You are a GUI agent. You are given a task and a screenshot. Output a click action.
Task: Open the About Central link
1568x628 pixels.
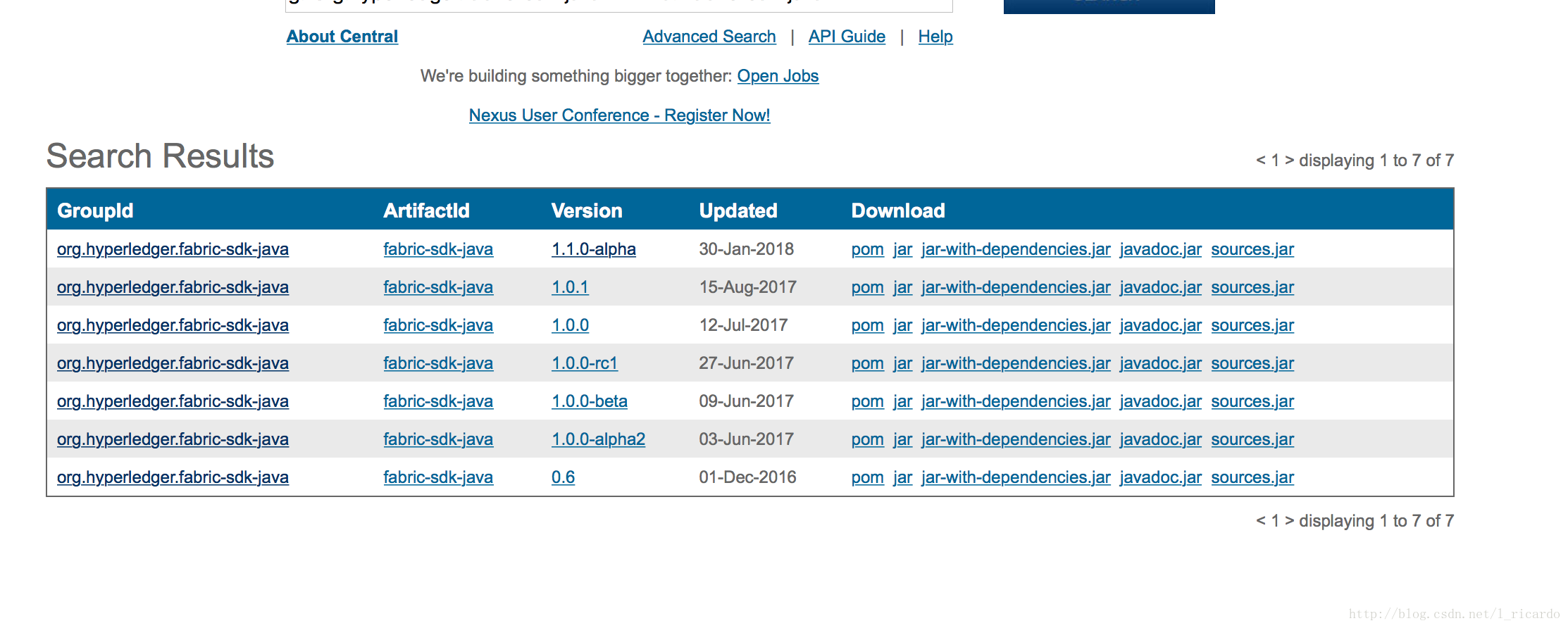click(342, 37)
